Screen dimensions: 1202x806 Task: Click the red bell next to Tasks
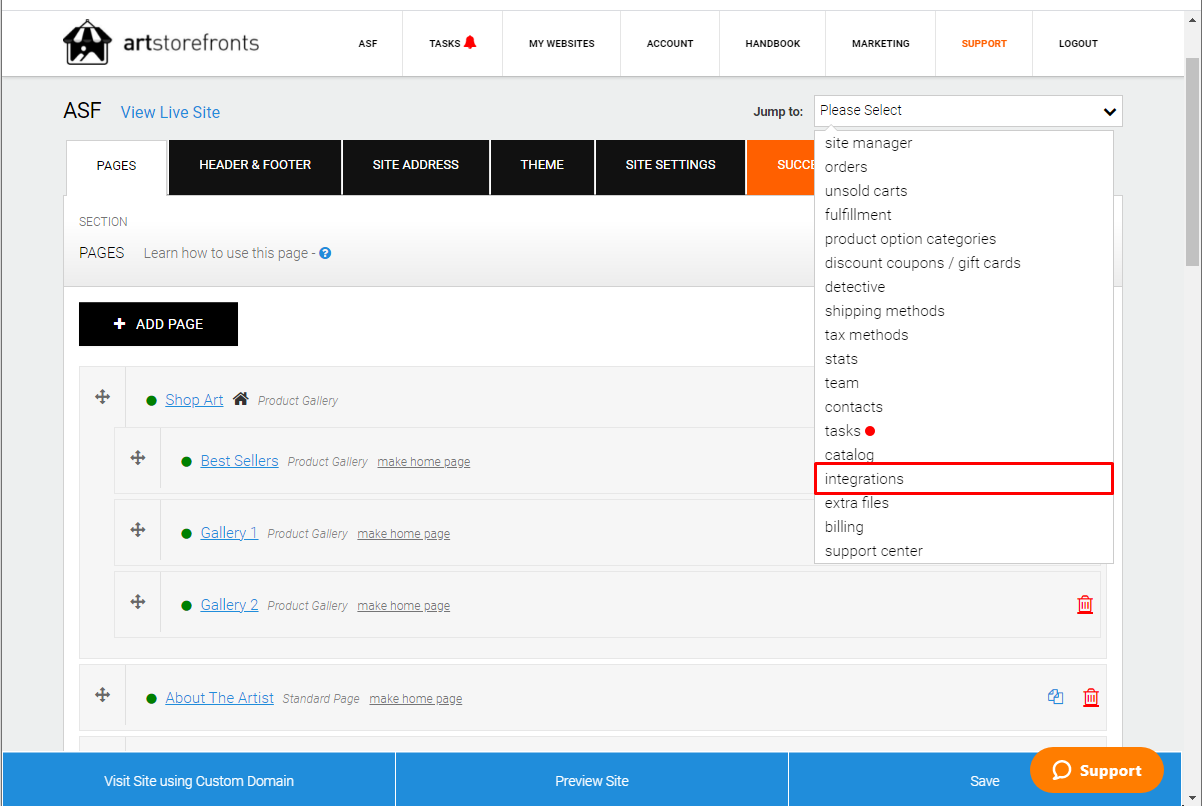(470, 42)
